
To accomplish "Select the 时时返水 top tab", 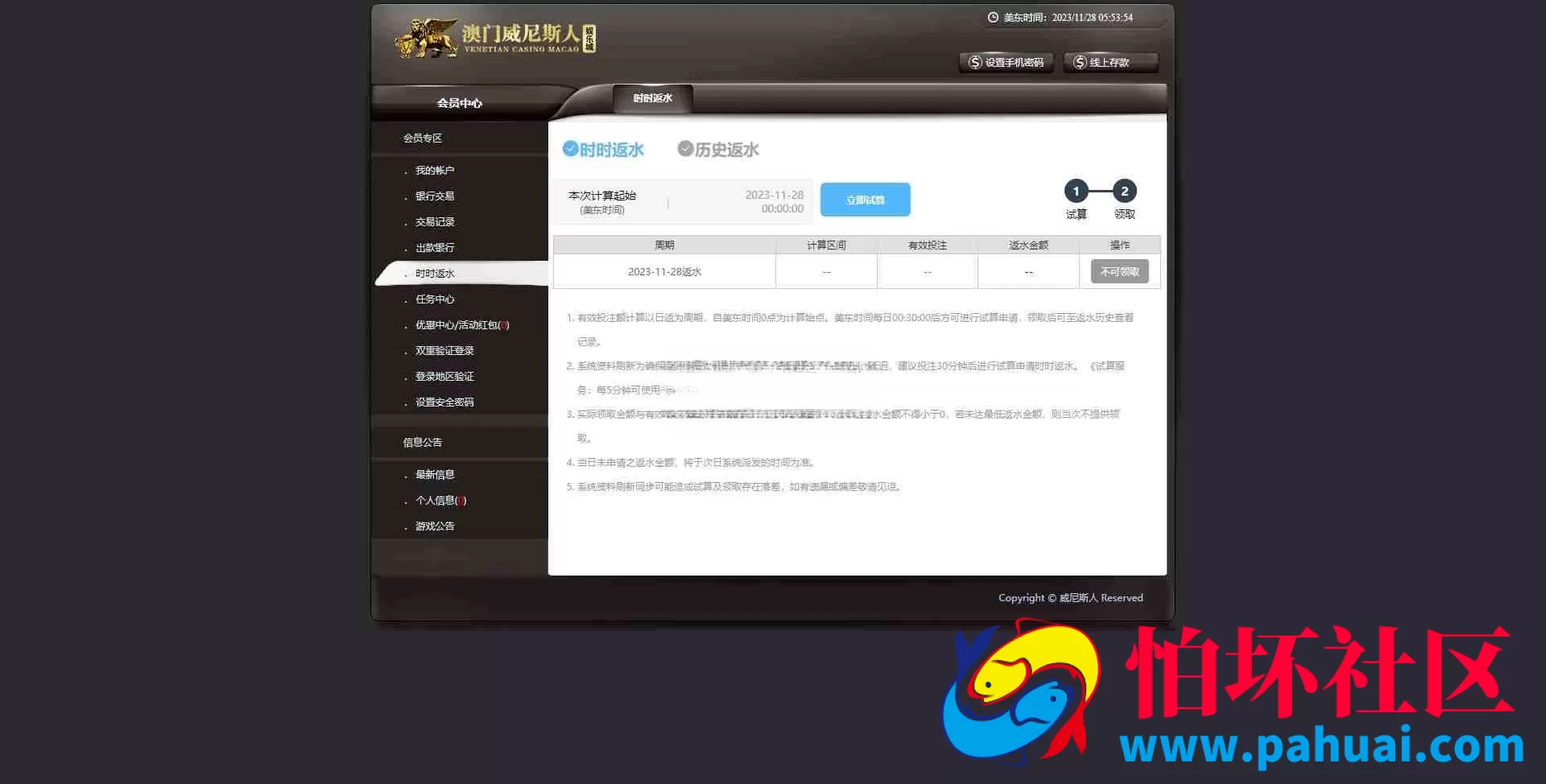I will tap(652, 98).
